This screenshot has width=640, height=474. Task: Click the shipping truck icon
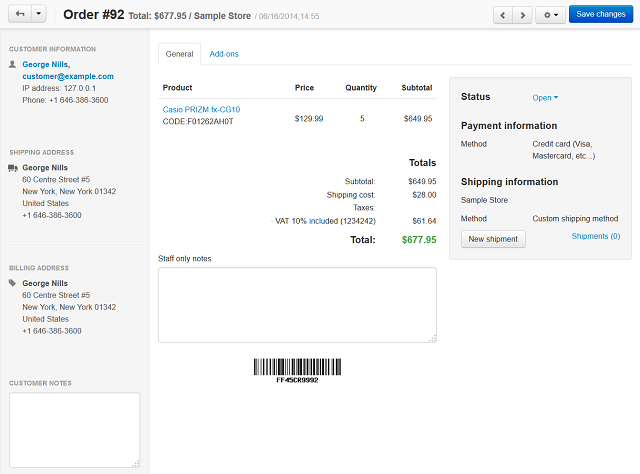(x=13, y=168)
